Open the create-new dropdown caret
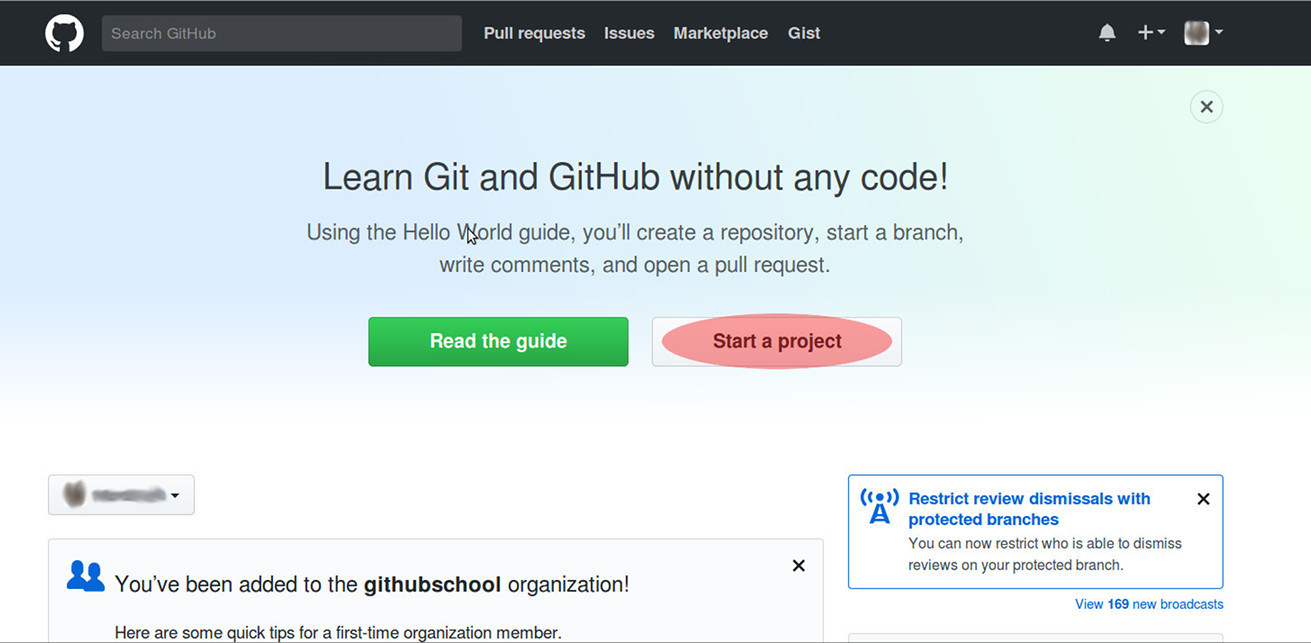 coord(1159,31)
